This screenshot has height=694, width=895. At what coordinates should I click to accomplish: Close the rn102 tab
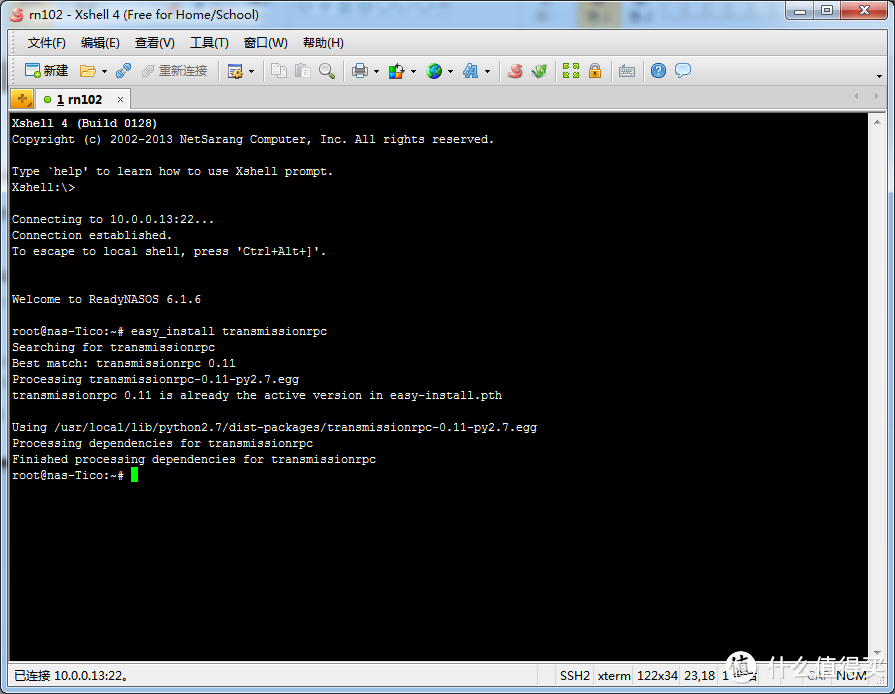120,99
